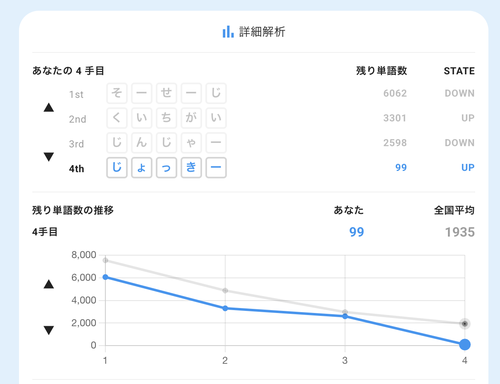Image resolution: width=500 pixels, height=384 pixels.
Task: Click gray average data point at move 1
Action: [x=105, y=260]
